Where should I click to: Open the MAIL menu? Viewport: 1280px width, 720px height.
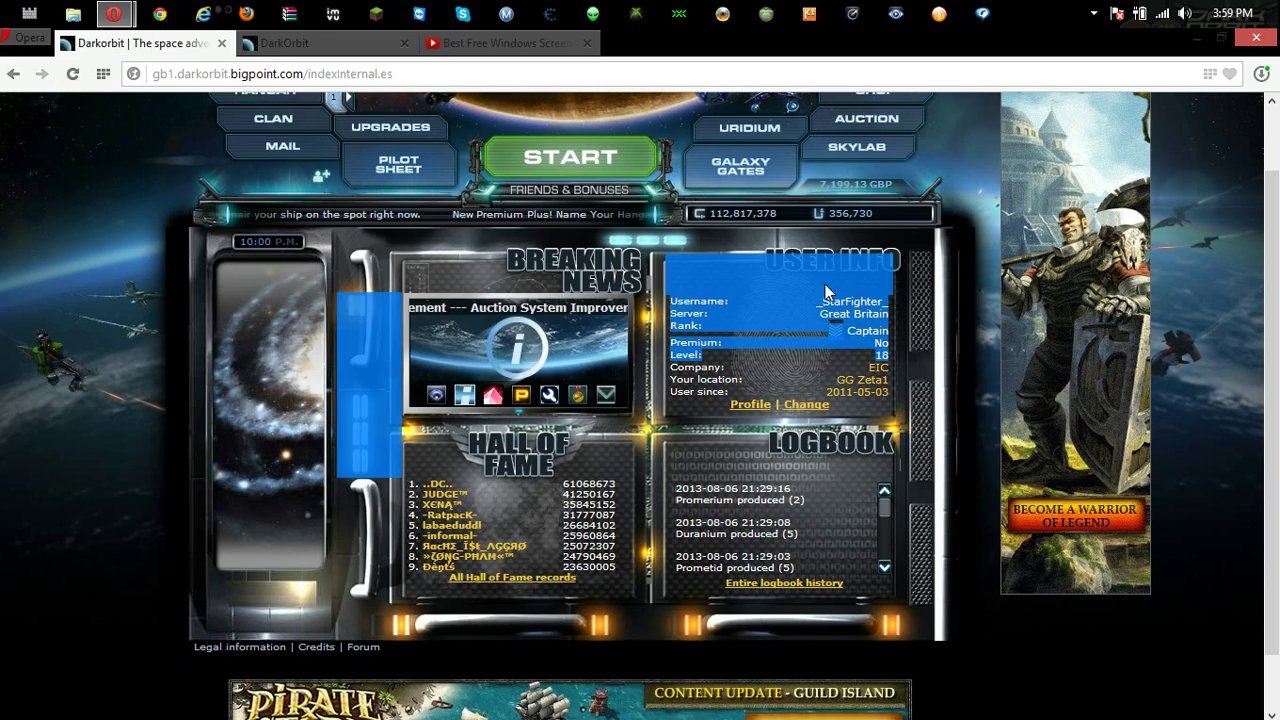coord(282,146)
